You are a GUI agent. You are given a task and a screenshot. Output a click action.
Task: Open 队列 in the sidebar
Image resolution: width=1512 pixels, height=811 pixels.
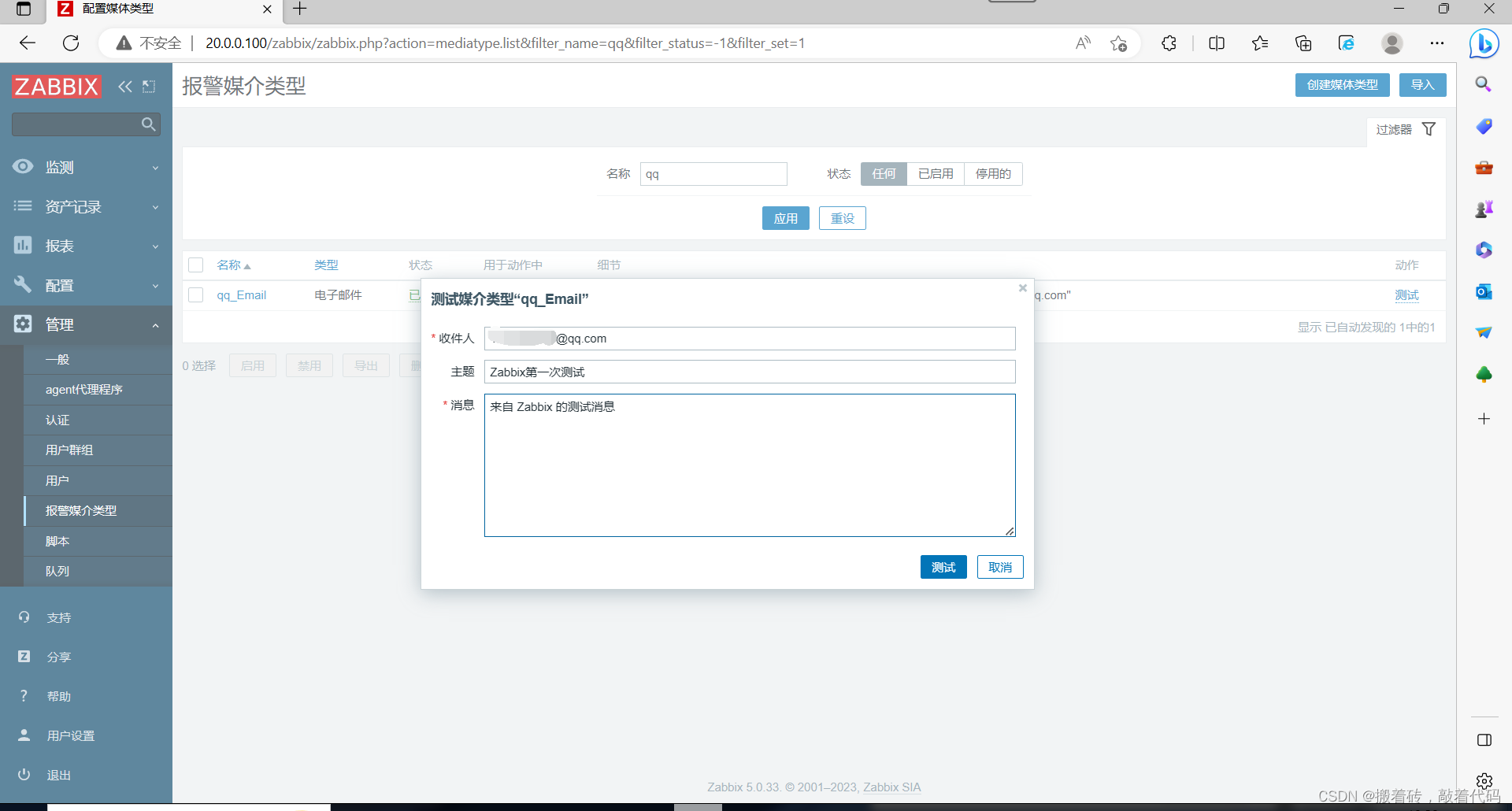click(x=98, y=572)
